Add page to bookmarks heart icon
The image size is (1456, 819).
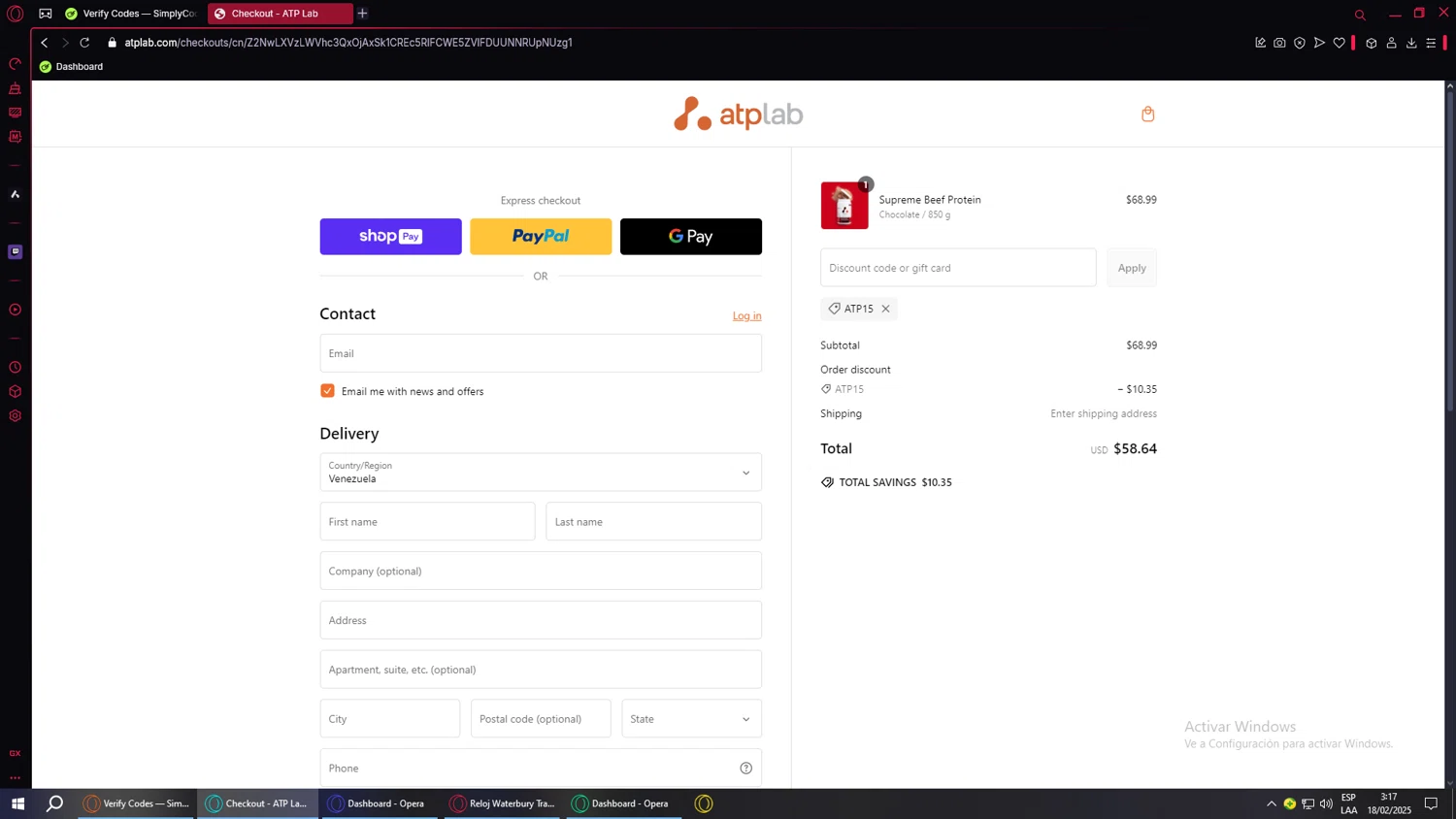coord(1339,43)
